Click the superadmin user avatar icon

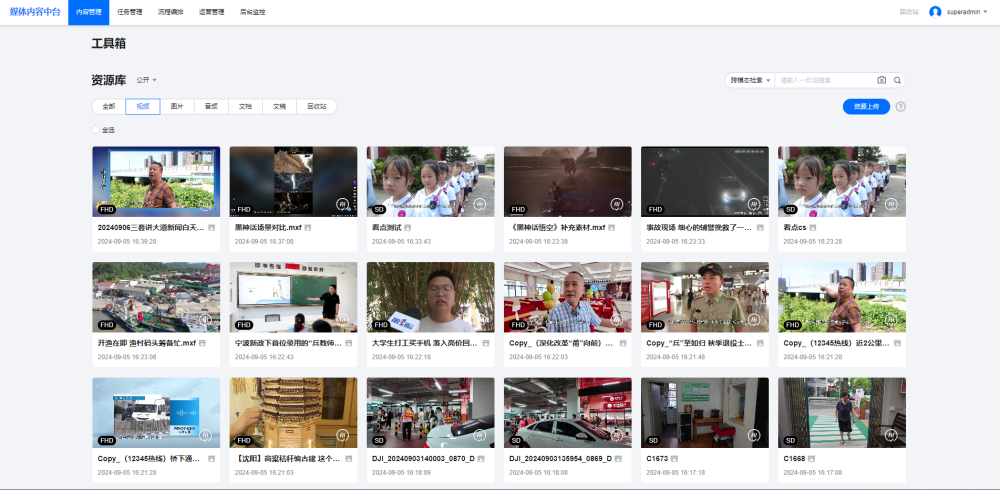935,12
